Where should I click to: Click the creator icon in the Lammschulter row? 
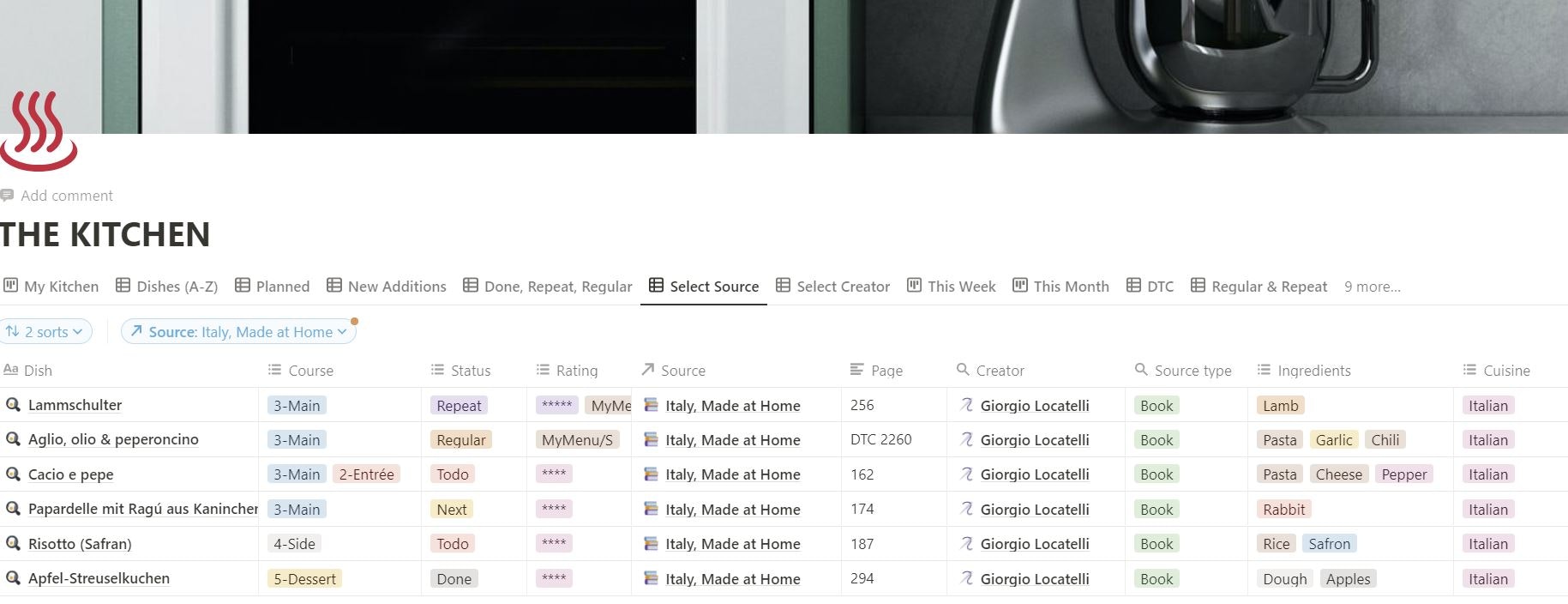[x=967, y=405]
